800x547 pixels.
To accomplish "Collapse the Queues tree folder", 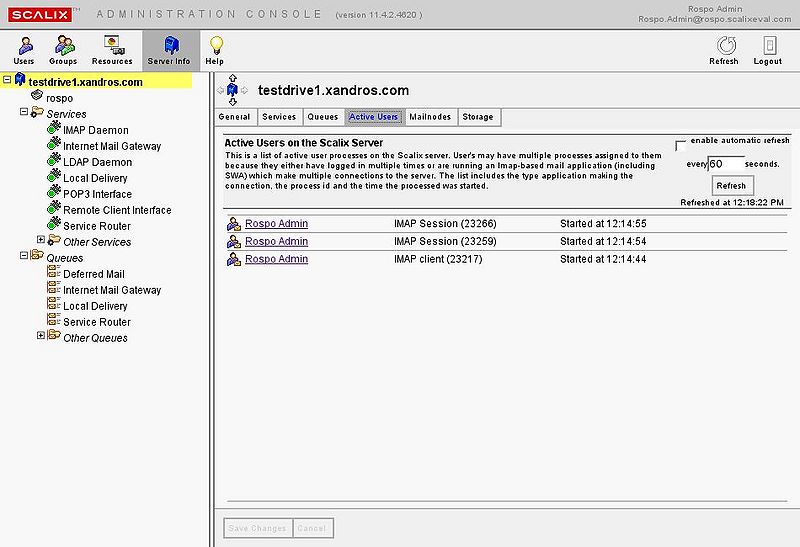I will pos(23,256).
